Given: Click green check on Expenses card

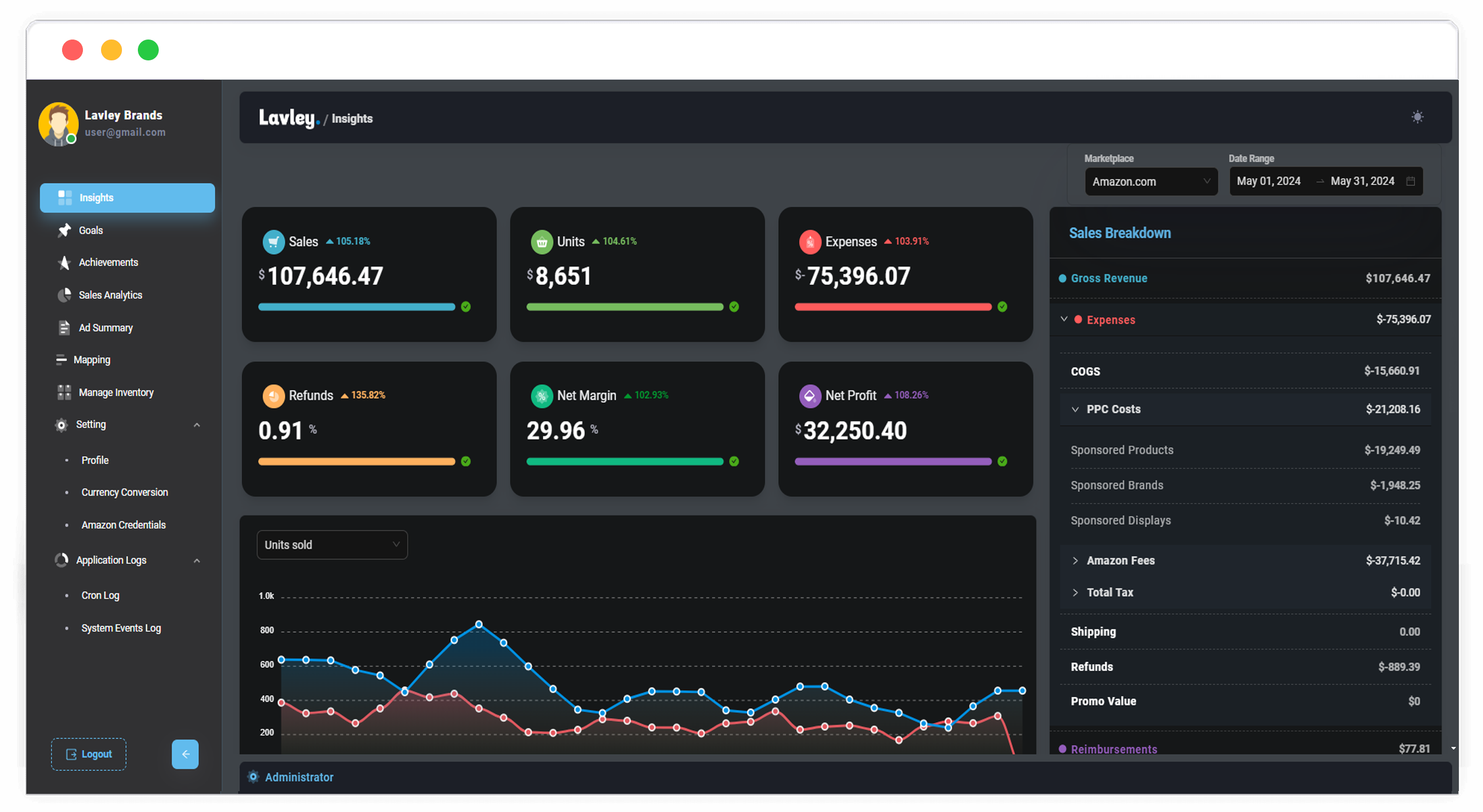Looking at the screenshot, I should click(x=1002, y=307).
